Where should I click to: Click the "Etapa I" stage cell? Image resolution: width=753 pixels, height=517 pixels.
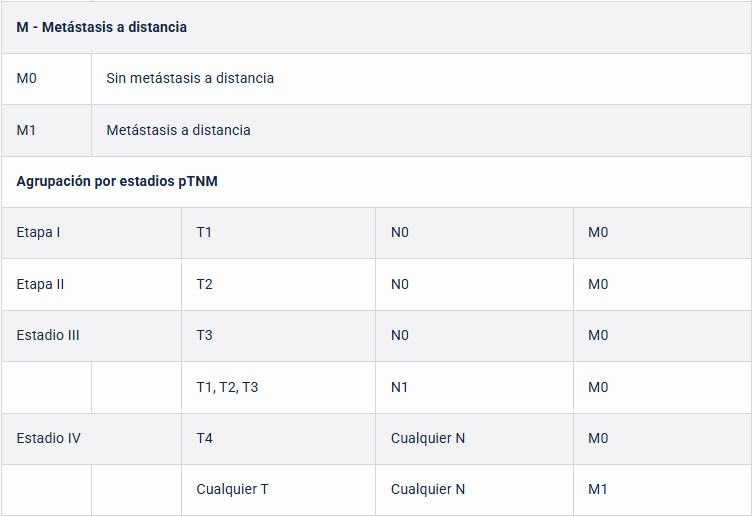[x=39, y=233]
